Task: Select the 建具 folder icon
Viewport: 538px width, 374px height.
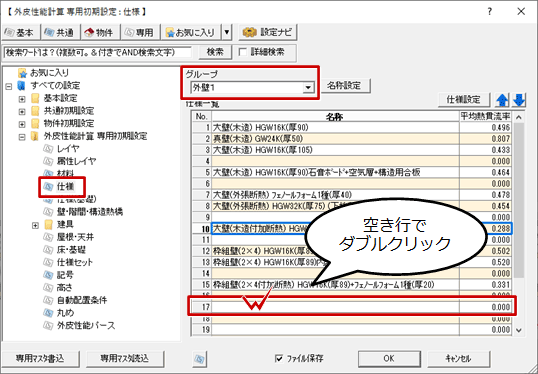Action: pos(49,225)
